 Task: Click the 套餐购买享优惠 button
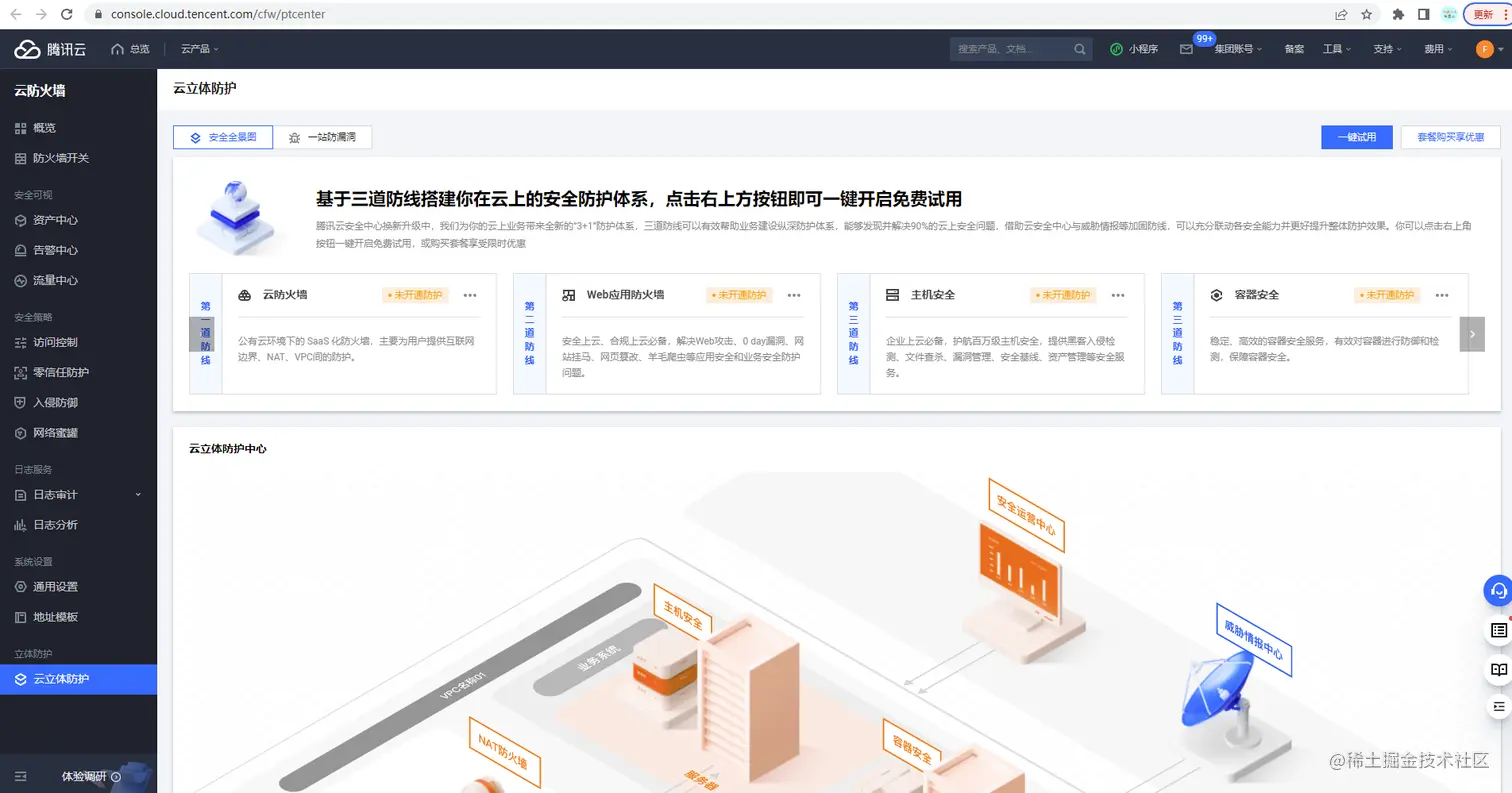tap(1450, 137)
